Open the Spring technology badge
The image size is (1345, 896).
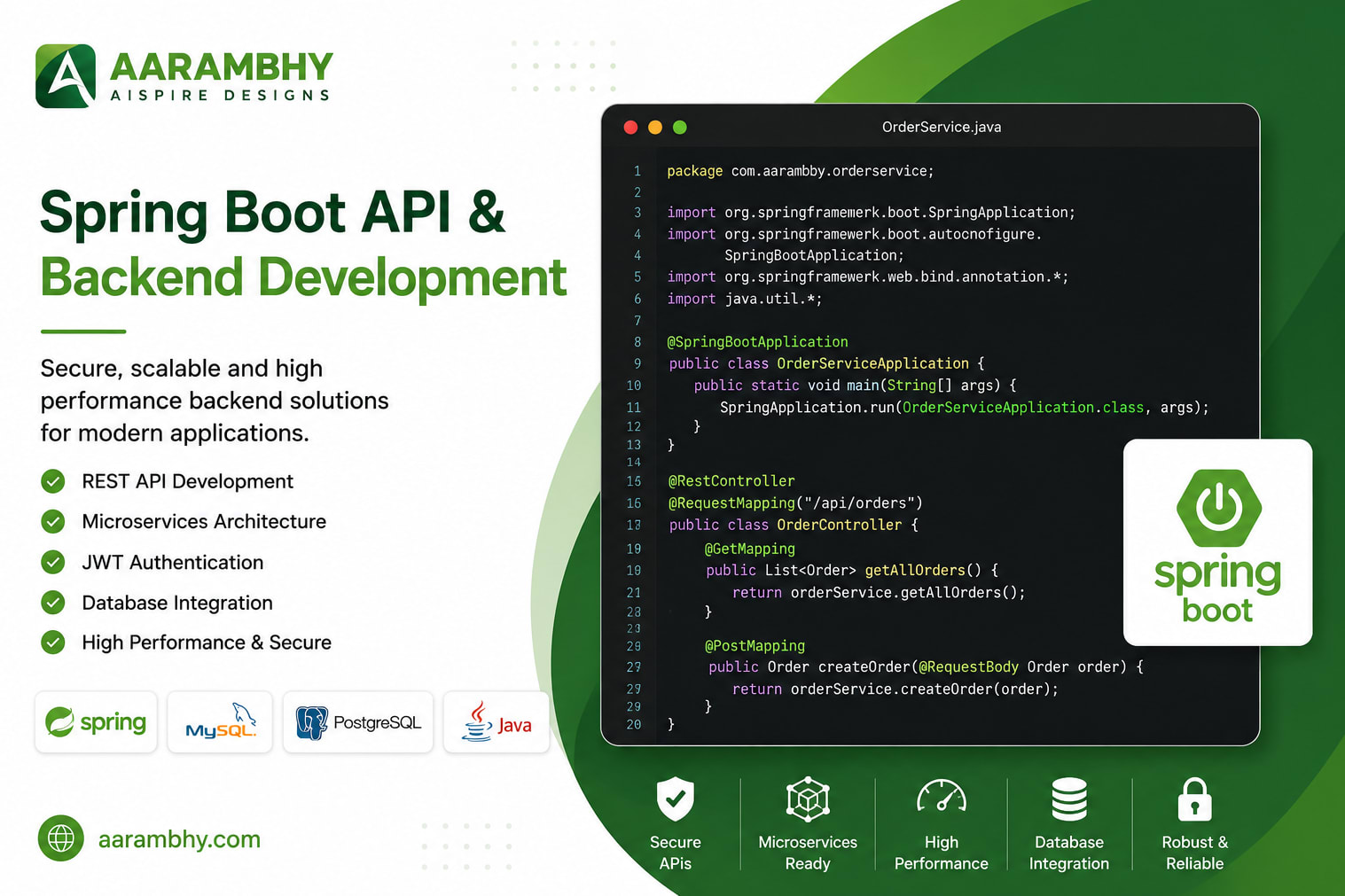click(x=96, y=722)
